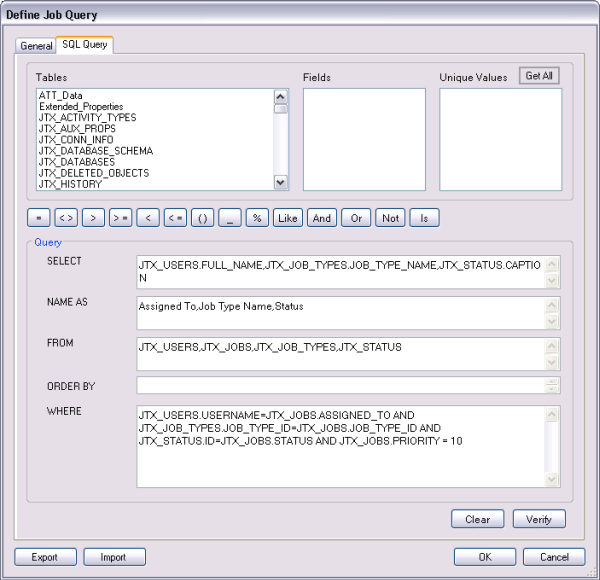Import a query definition
600x580 pixels.
tap(114, 557)
